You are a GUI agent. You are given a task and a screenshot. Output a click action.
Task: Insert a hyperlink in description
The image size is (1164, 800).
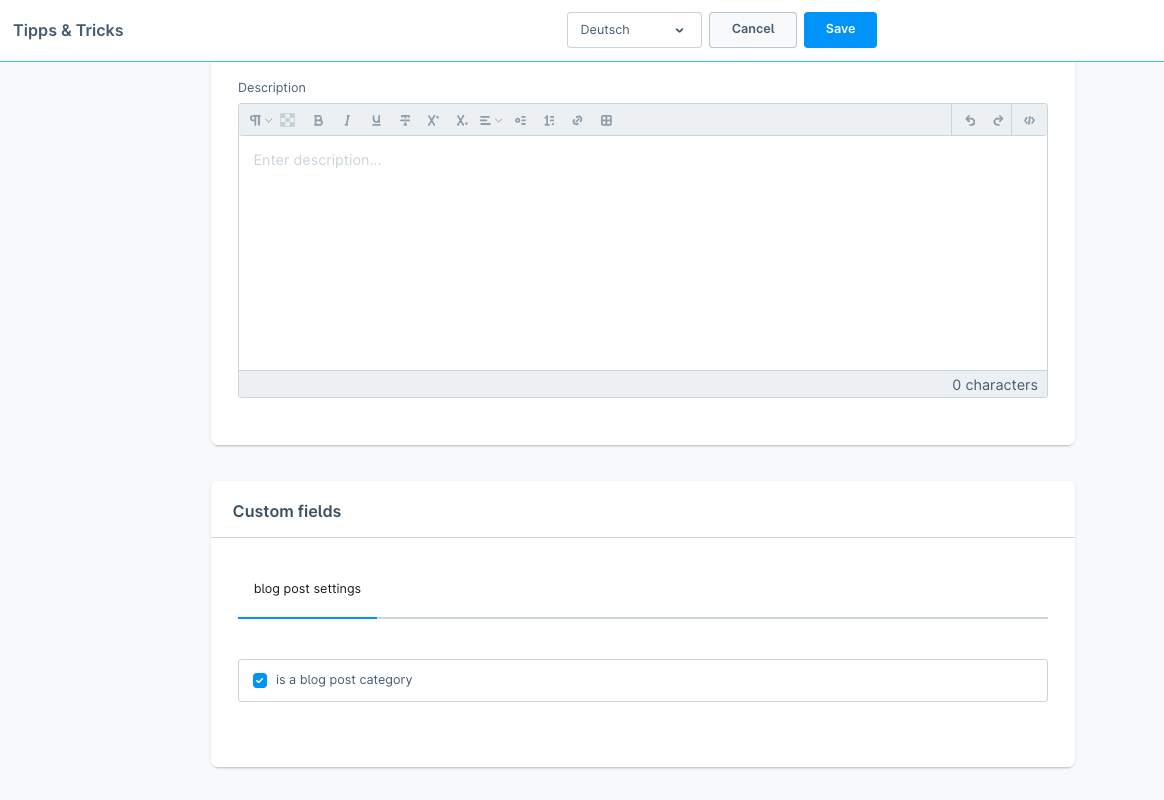pos(578,120)
